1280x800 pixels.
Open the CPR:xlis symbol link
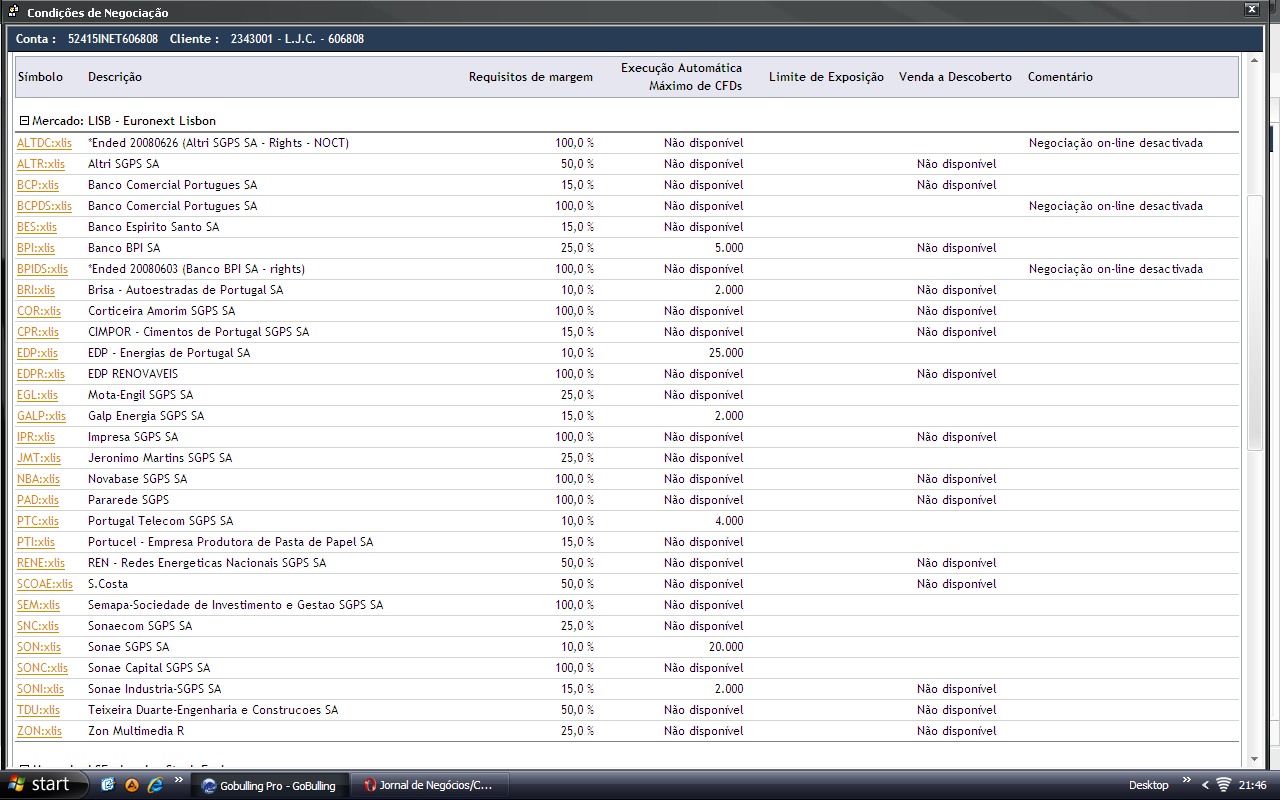[x=38, y=332]
